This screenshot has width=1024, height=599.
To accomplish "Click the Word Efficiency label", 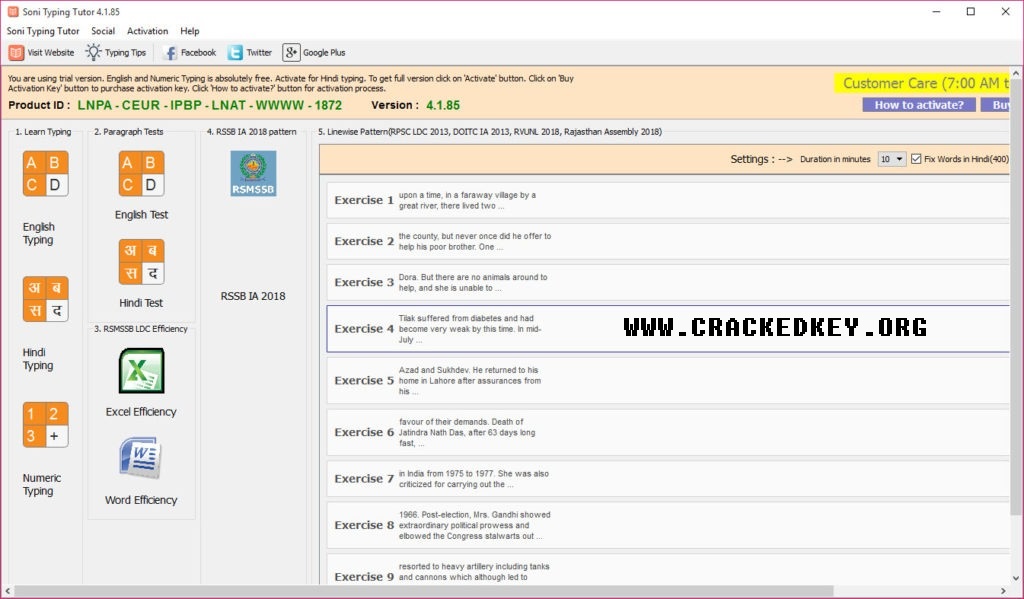I will coord(141,500).
